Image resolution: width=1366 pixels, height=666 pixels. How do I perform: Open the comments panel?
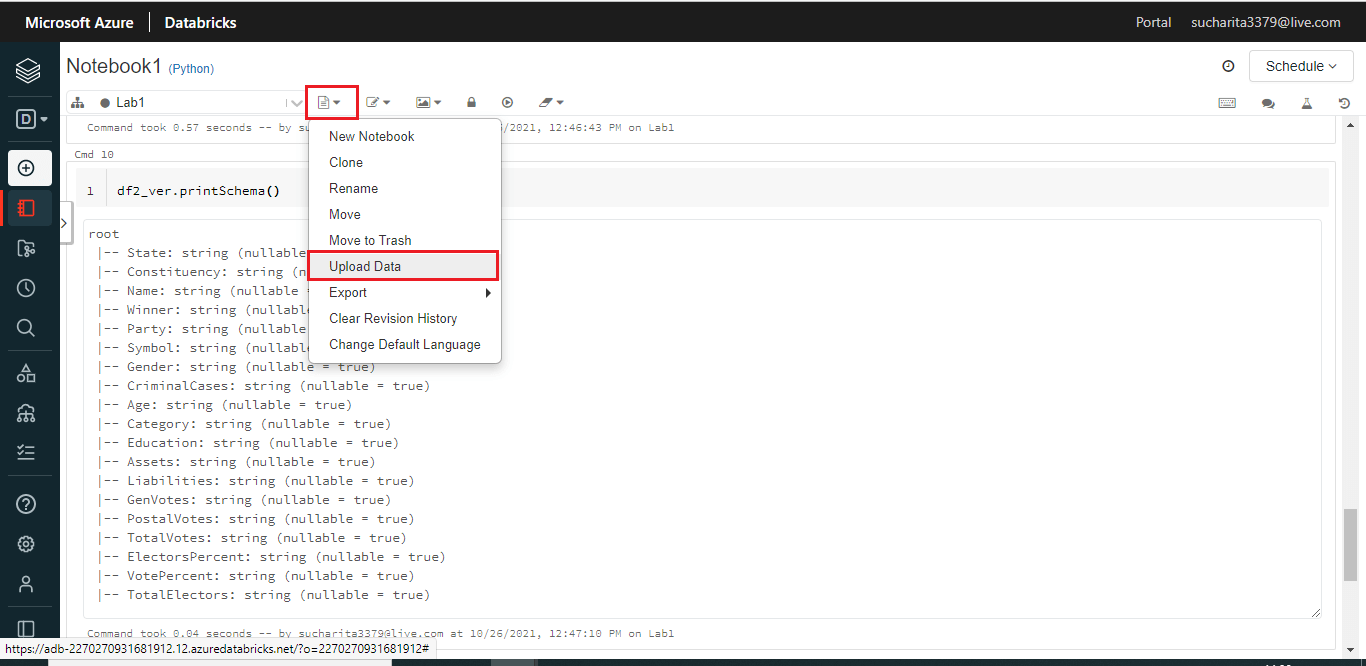click(1268, 103)
